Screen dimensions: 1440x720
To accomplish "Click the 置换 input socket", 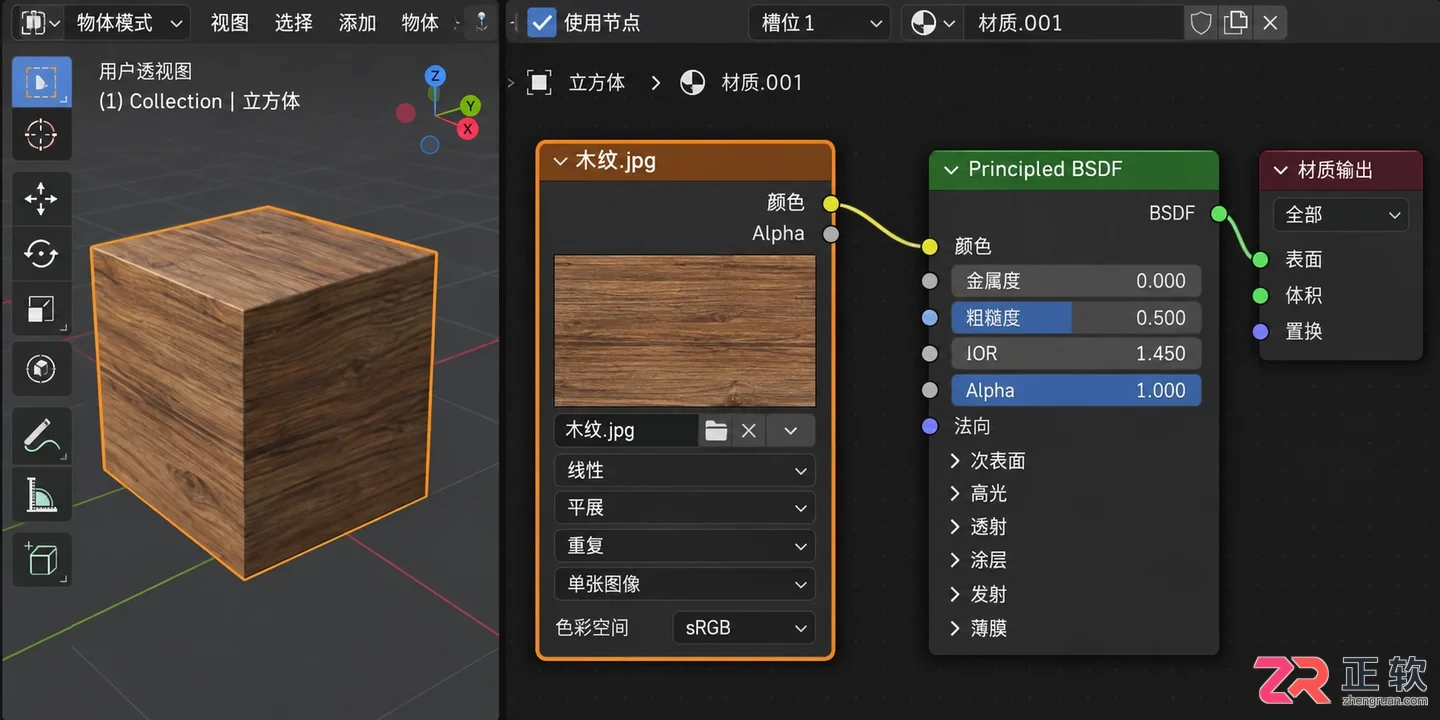I will click(x=1261, y=331).
